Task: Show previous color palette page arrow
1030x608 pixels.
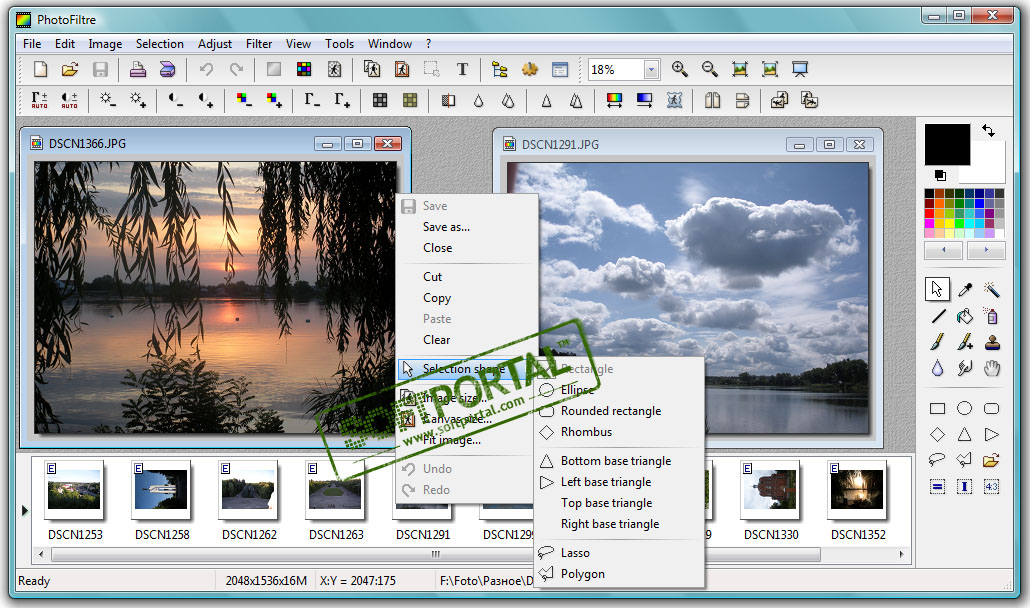Action: coord(943,250)
